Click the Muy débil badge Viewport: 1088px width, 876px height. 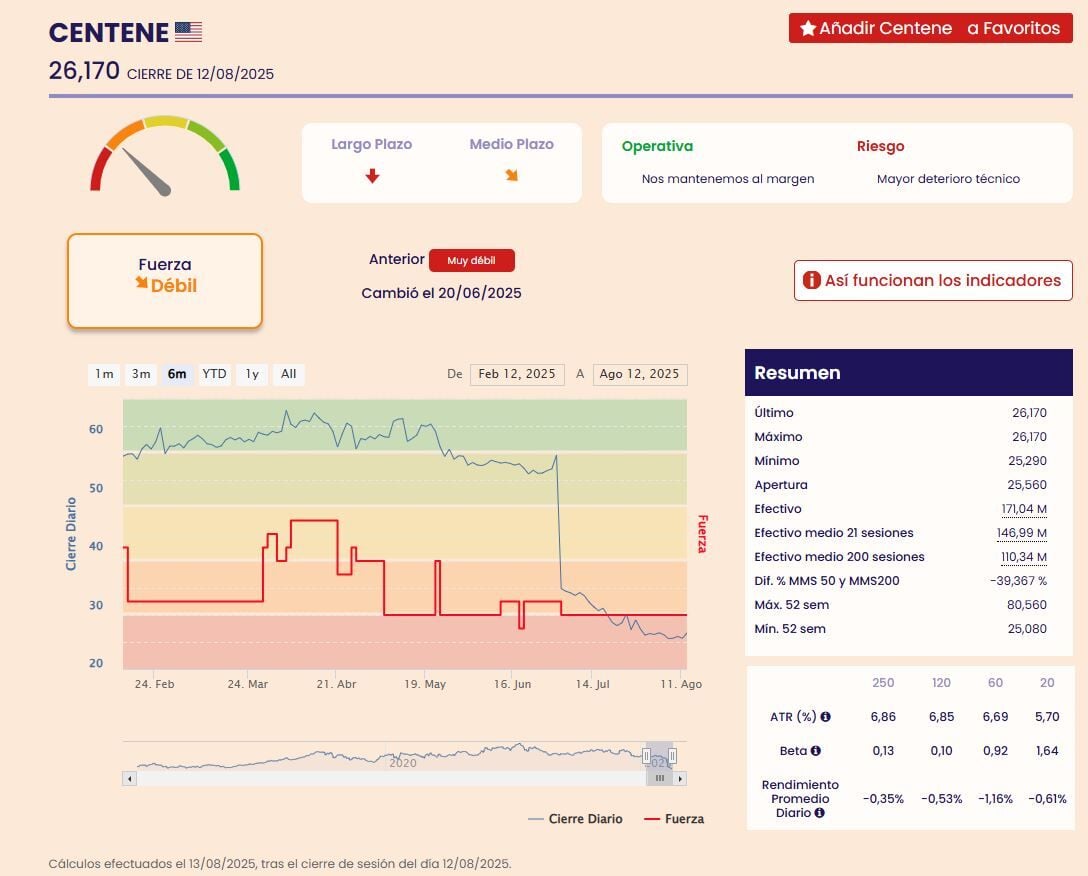pos(472,260)
